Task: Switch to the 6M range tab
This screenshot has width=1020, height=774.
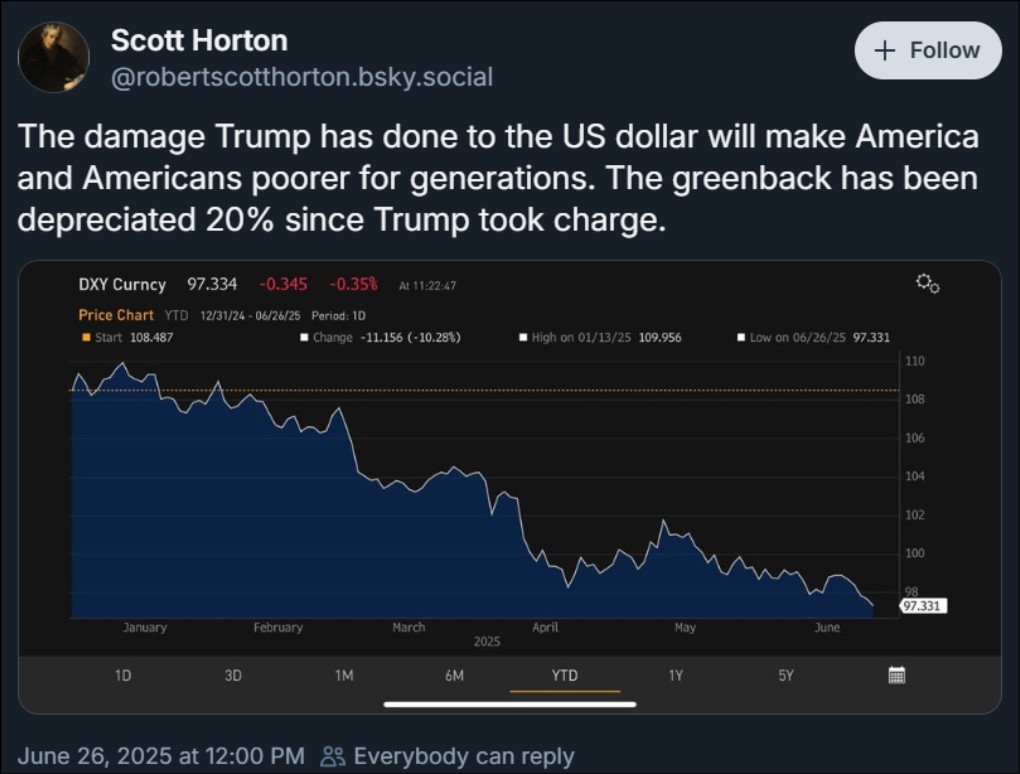Action: [x=454, y=675]
